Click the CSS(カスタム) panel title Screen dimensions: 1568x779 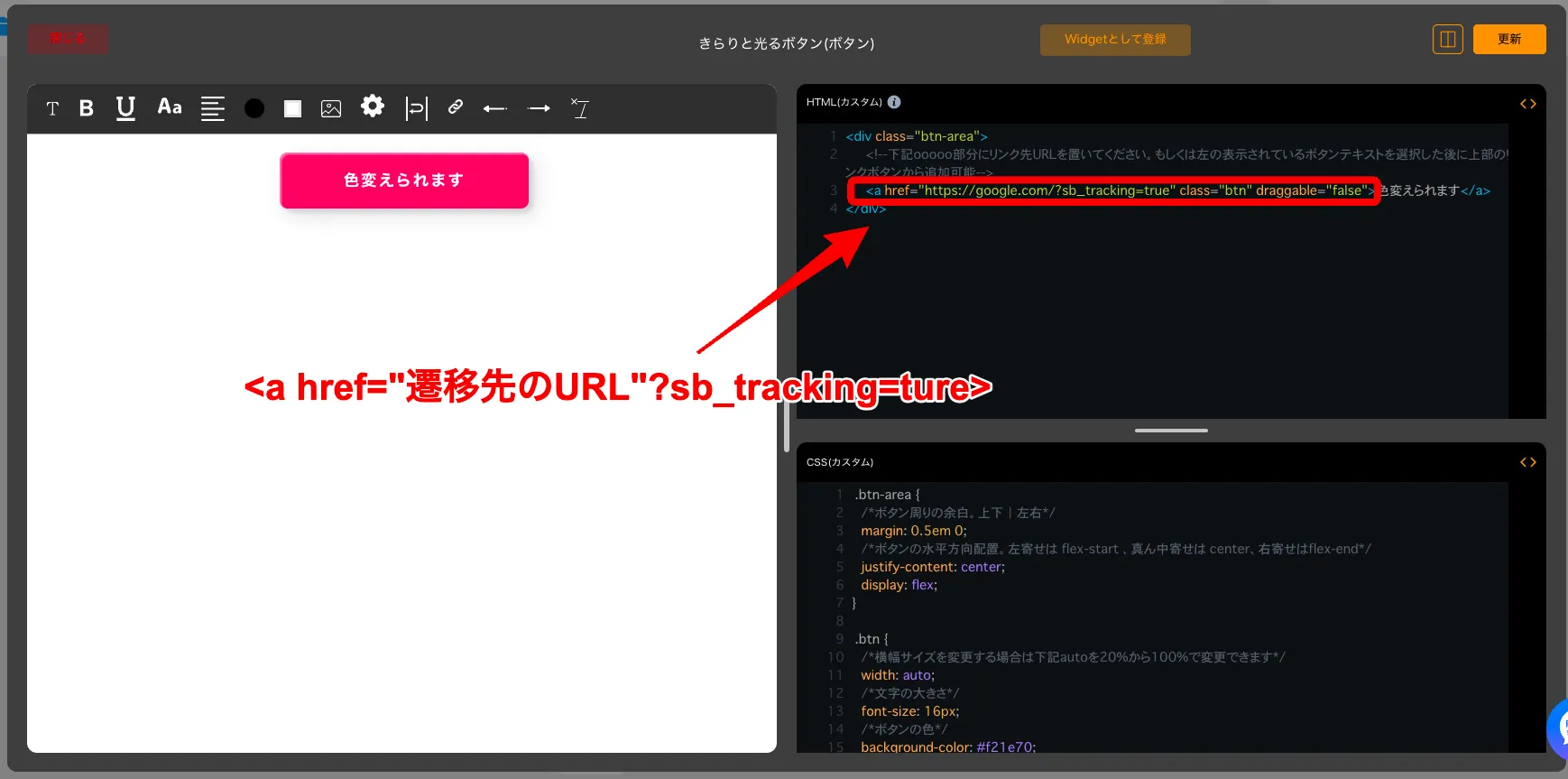(840, 462)
